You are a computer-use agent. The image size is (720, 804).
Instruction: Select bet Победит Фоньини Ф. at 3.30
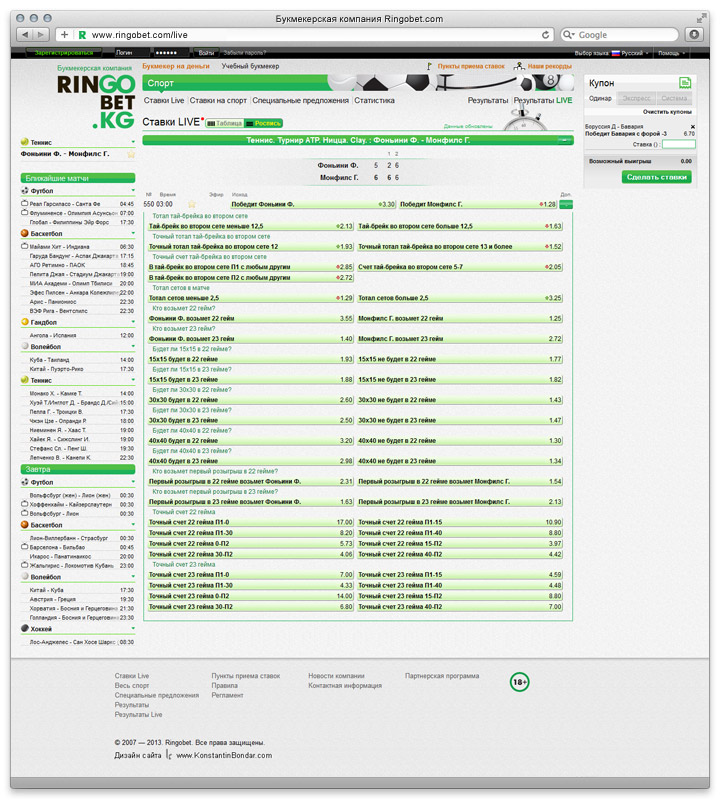point(312,204)
